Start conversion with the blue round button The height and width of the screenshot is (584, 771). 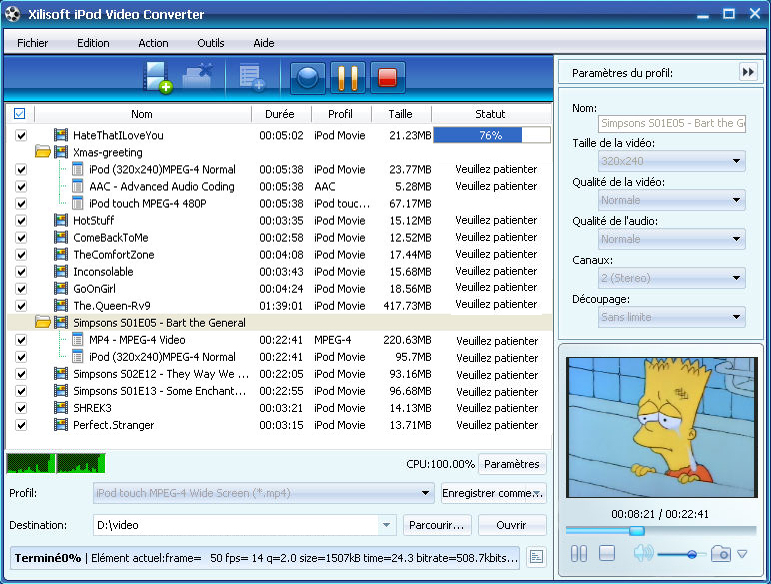(307, 78)
